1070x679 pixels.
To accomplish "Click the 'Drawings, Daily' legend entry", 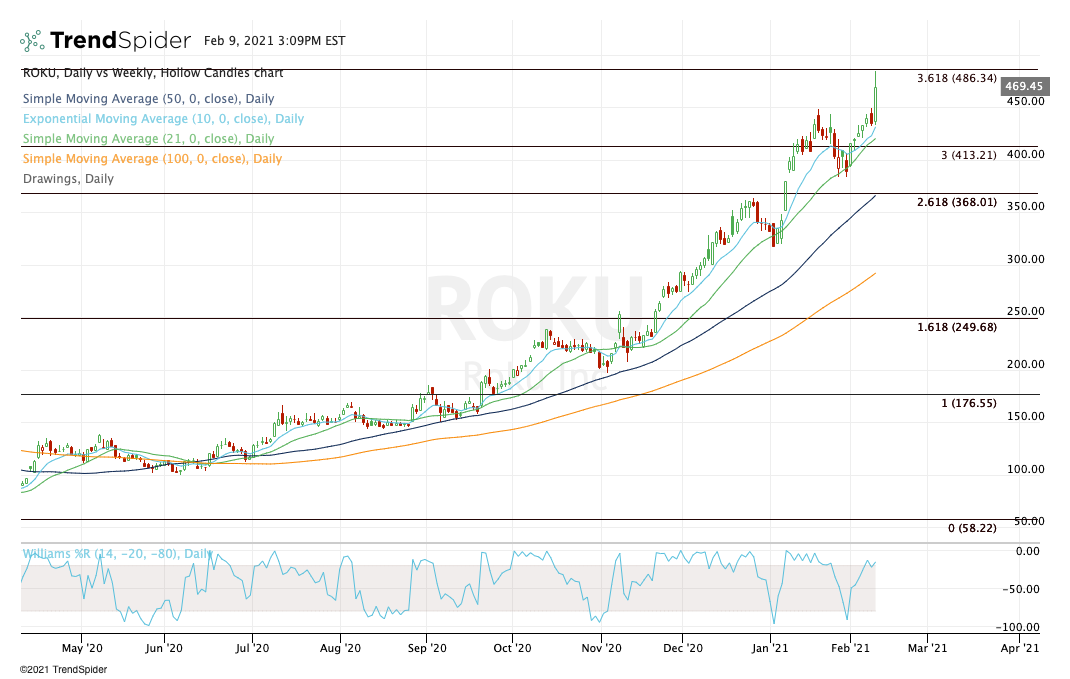I will 68,179.
